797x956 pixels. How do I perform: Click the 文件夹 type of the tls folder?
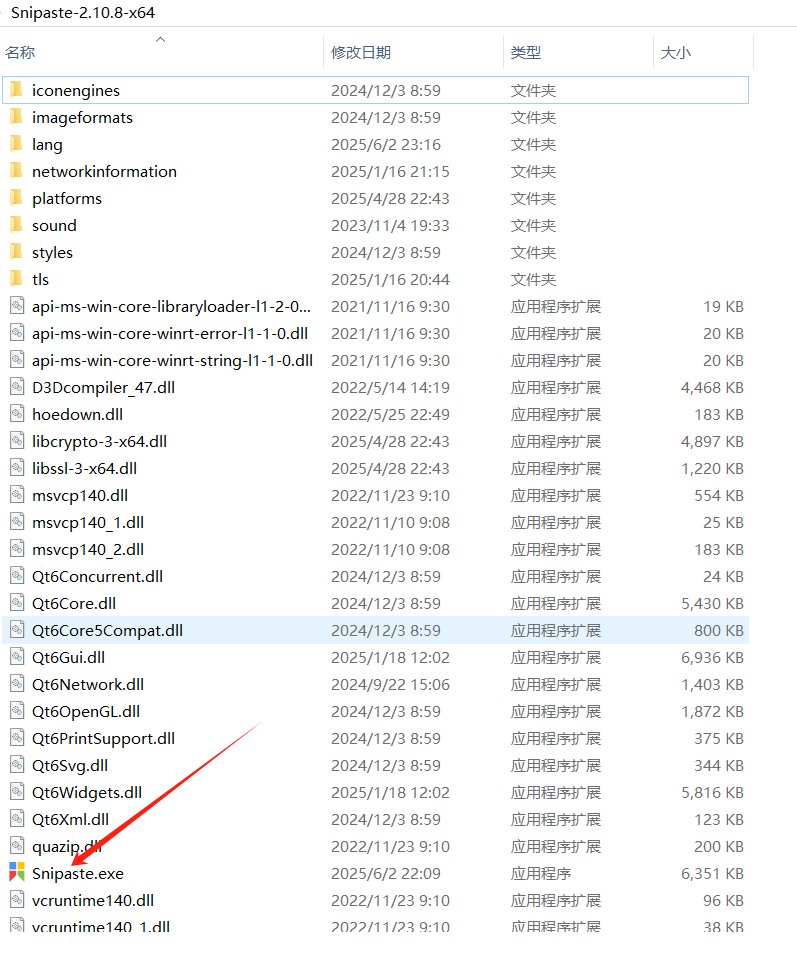tap(533, 279)
